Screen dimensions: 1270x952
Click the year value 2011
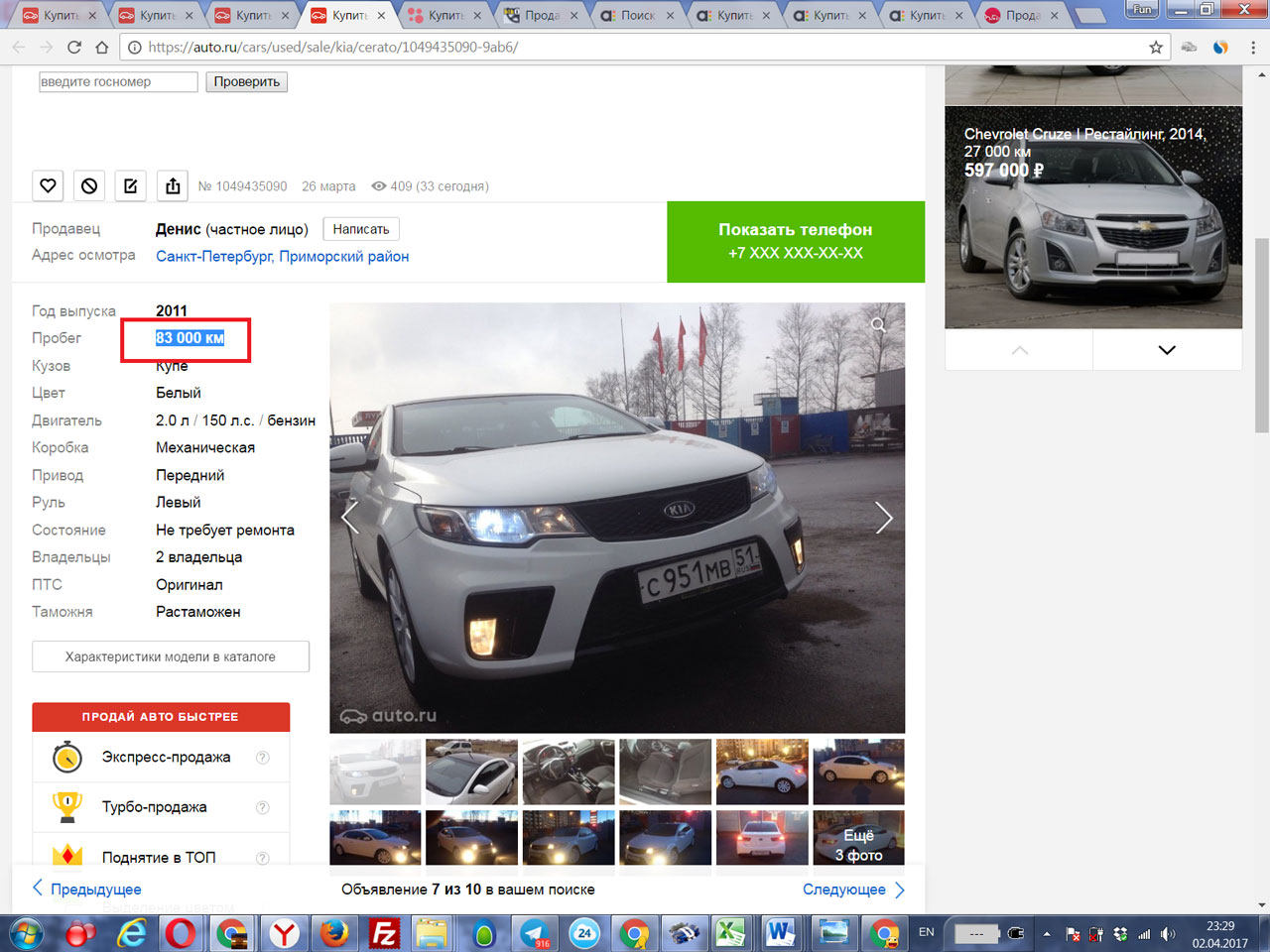(x=172, y=311)
